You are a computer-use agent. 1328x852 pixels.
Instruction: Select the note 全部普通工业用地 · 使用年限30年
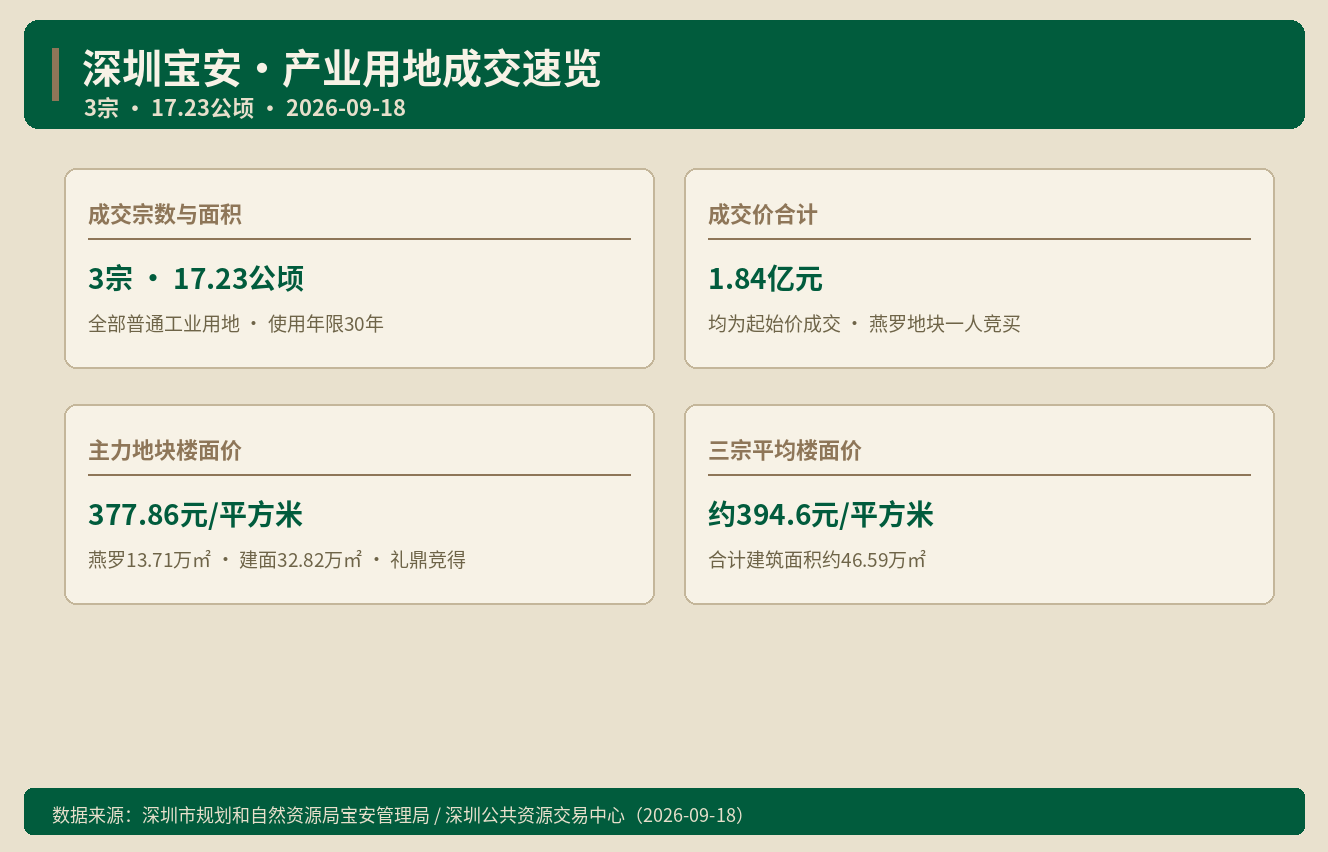click(236, 324)
